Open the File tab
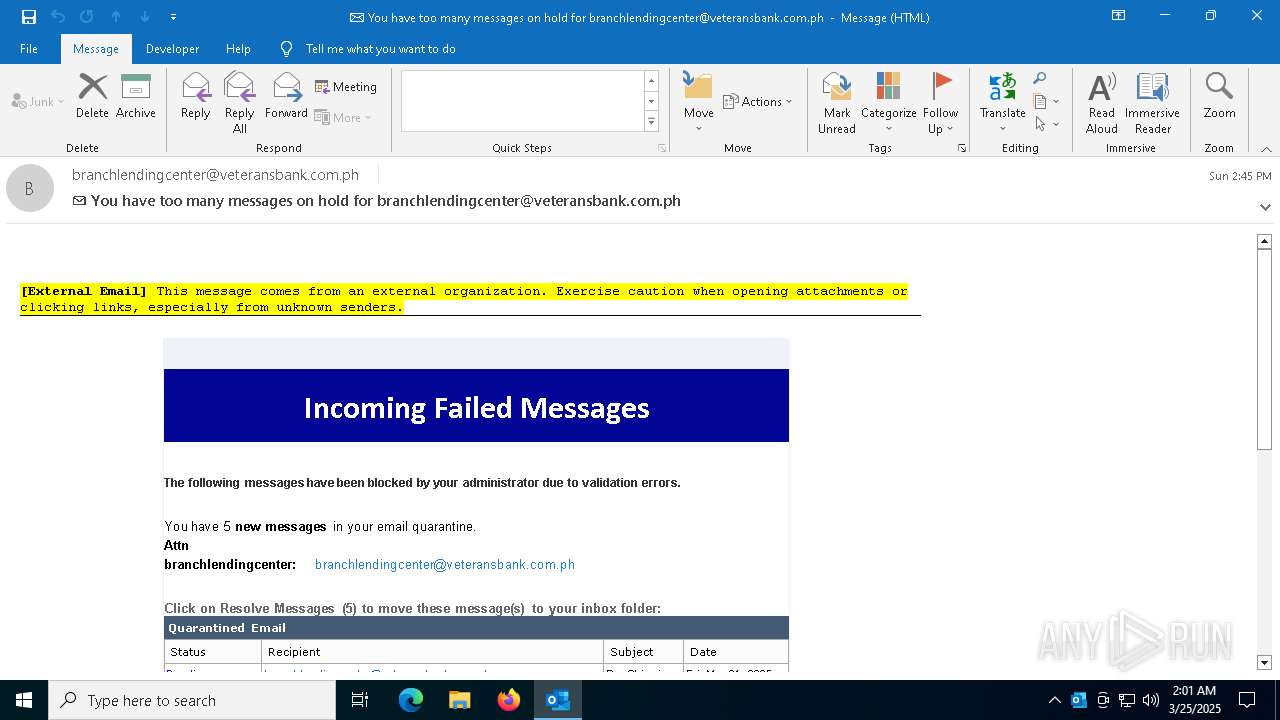1280x720 pixels. [29, 49]
